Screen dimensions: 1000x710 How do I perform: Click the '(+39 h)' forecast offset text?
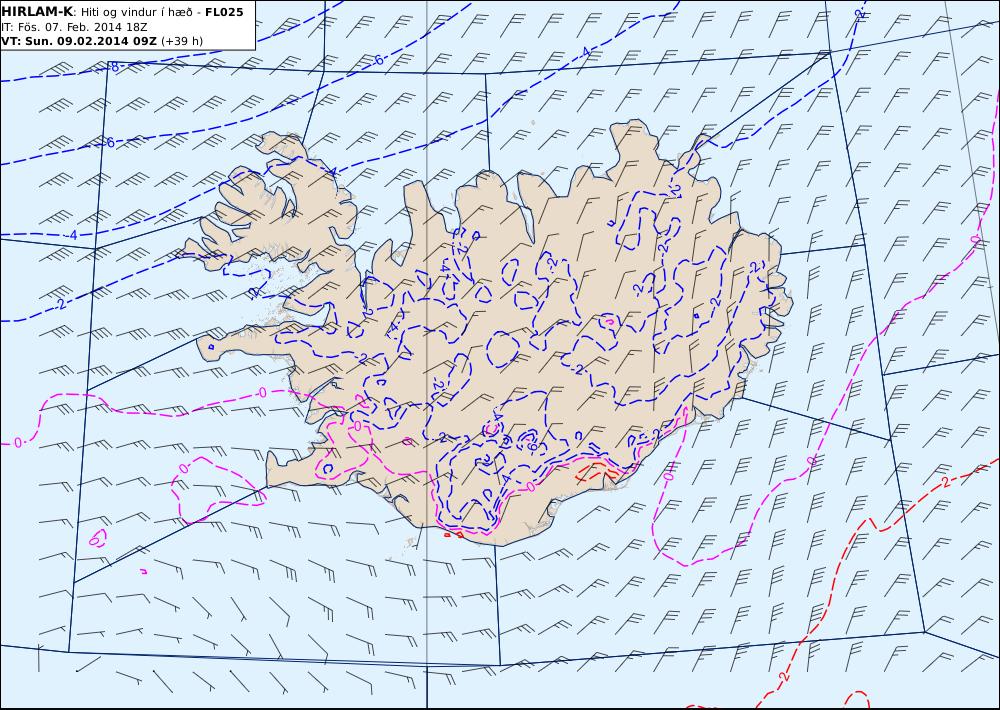(182, 41)
